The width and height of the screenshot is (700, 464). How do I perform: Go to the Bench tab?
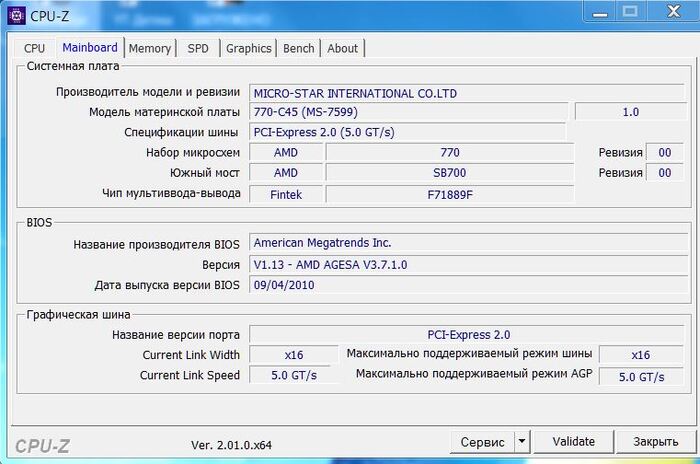(298, 48)
